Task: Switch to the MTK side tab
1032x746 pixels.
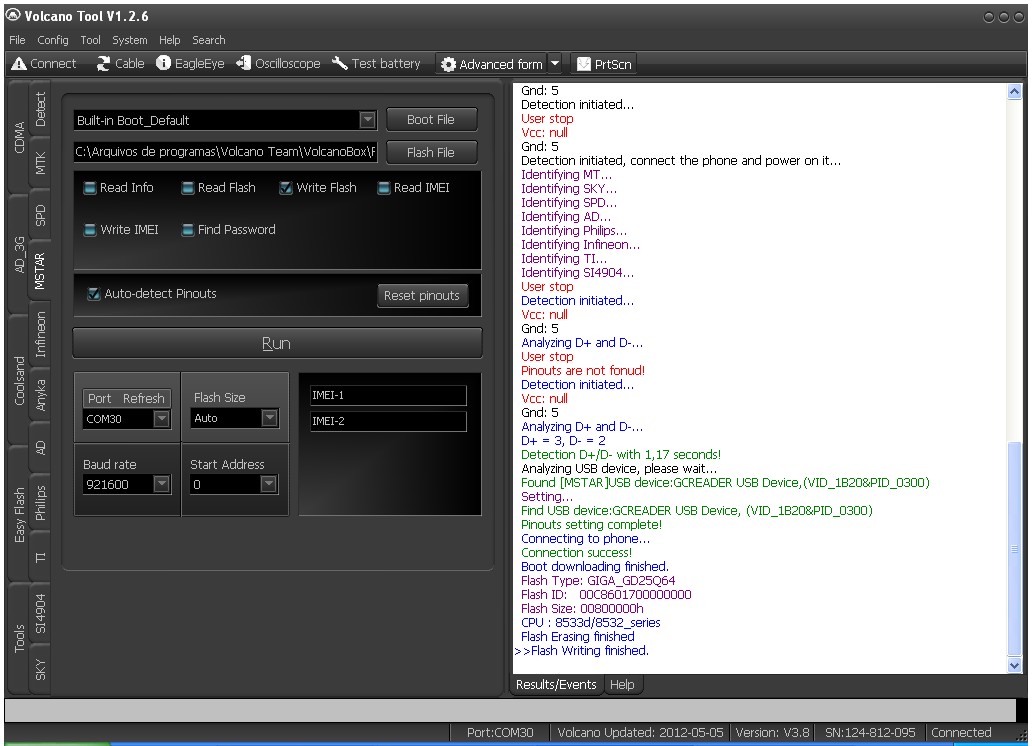Action: point(40,163)
